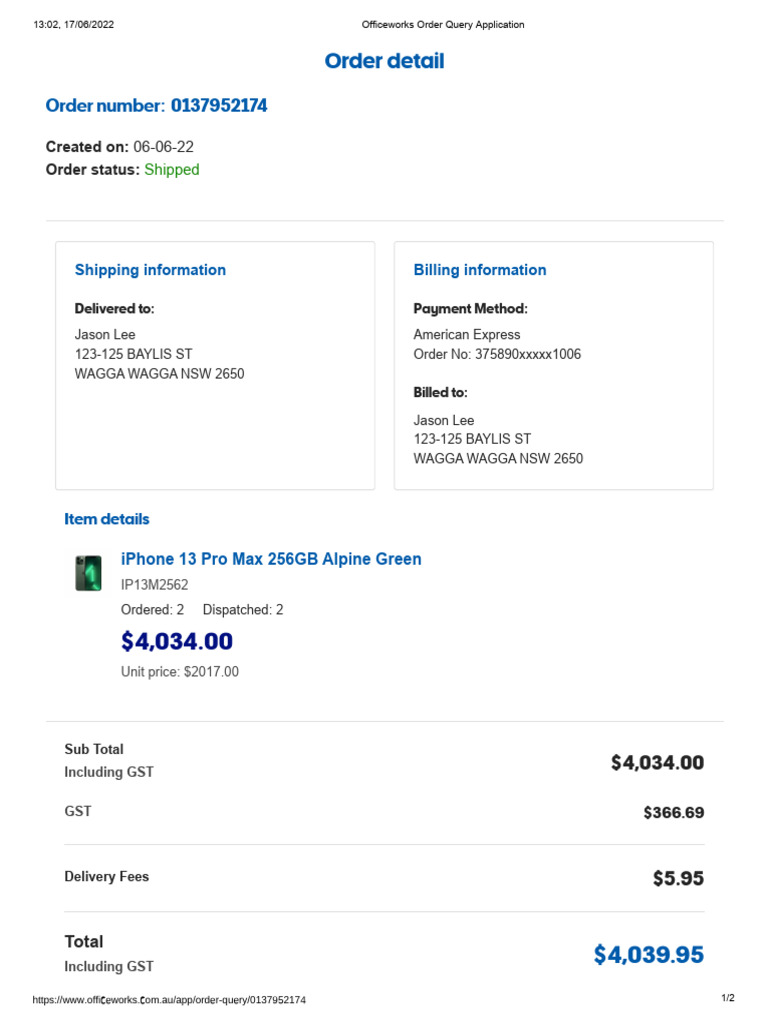Click Jason Lee under Delivered to
Screen dimensions: 768x1024
point(104,334)
